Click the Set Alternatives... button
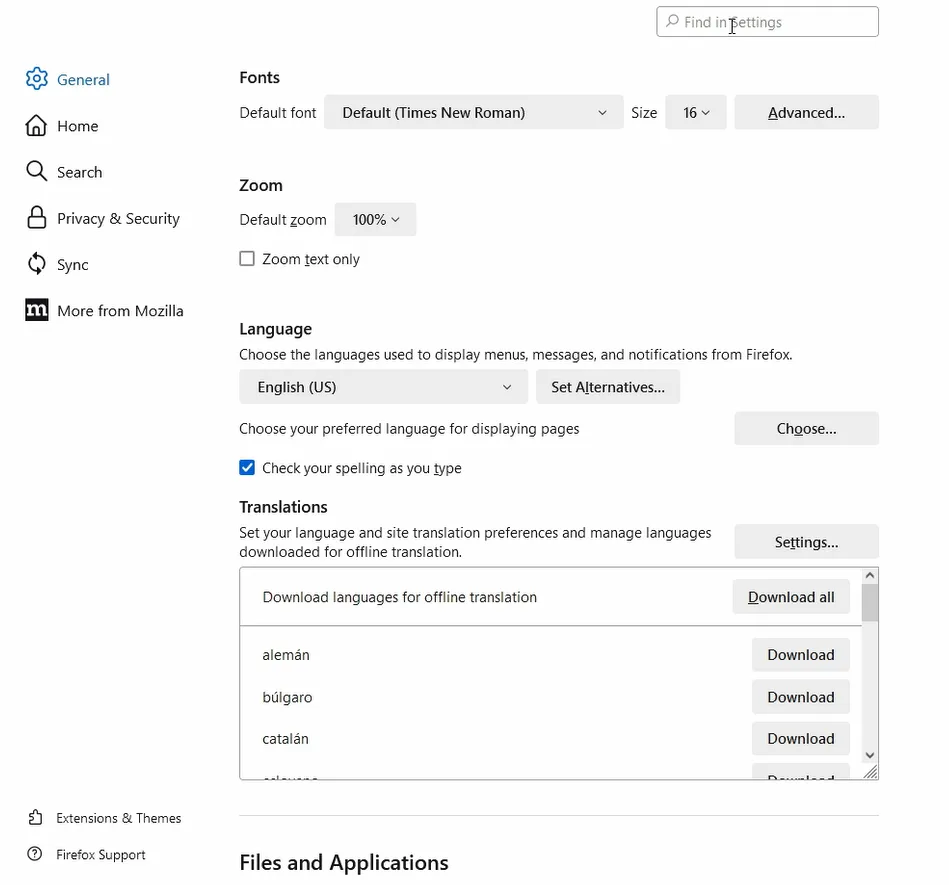 (608, 387)
